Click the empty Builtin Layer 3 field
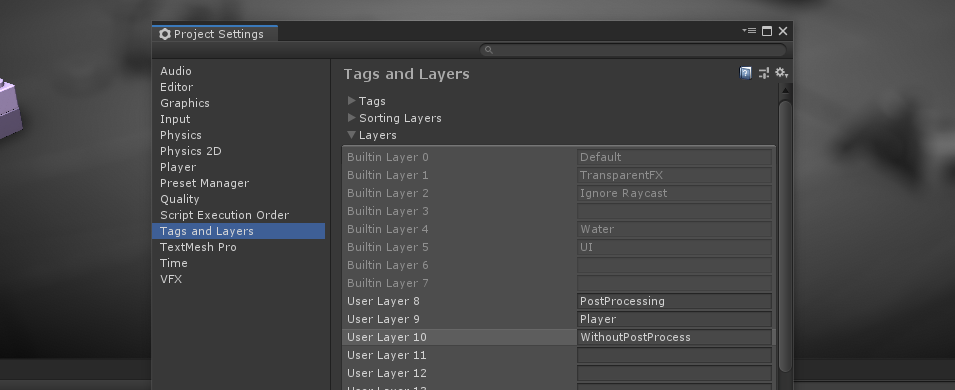 [x=674, y=211]
